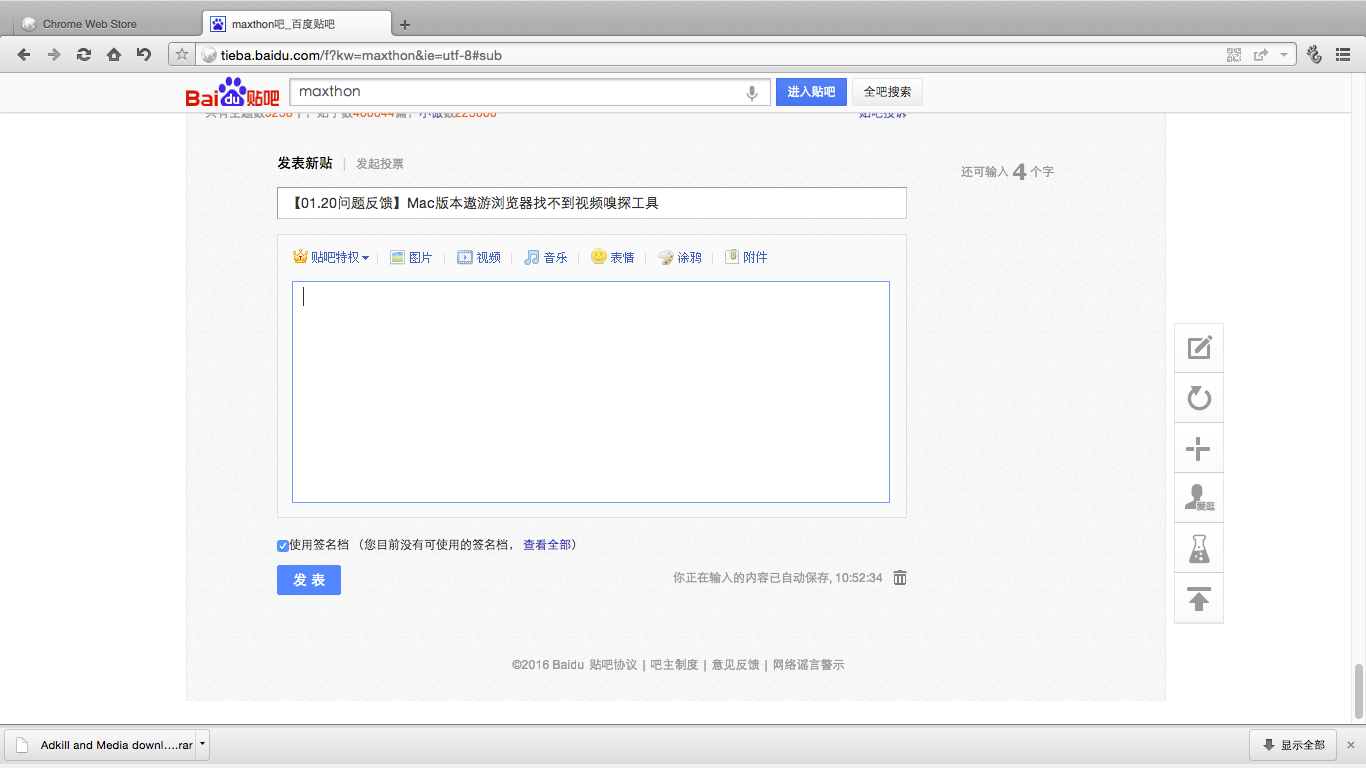Click the lab flask icon in side panel

click(1199, 548)
